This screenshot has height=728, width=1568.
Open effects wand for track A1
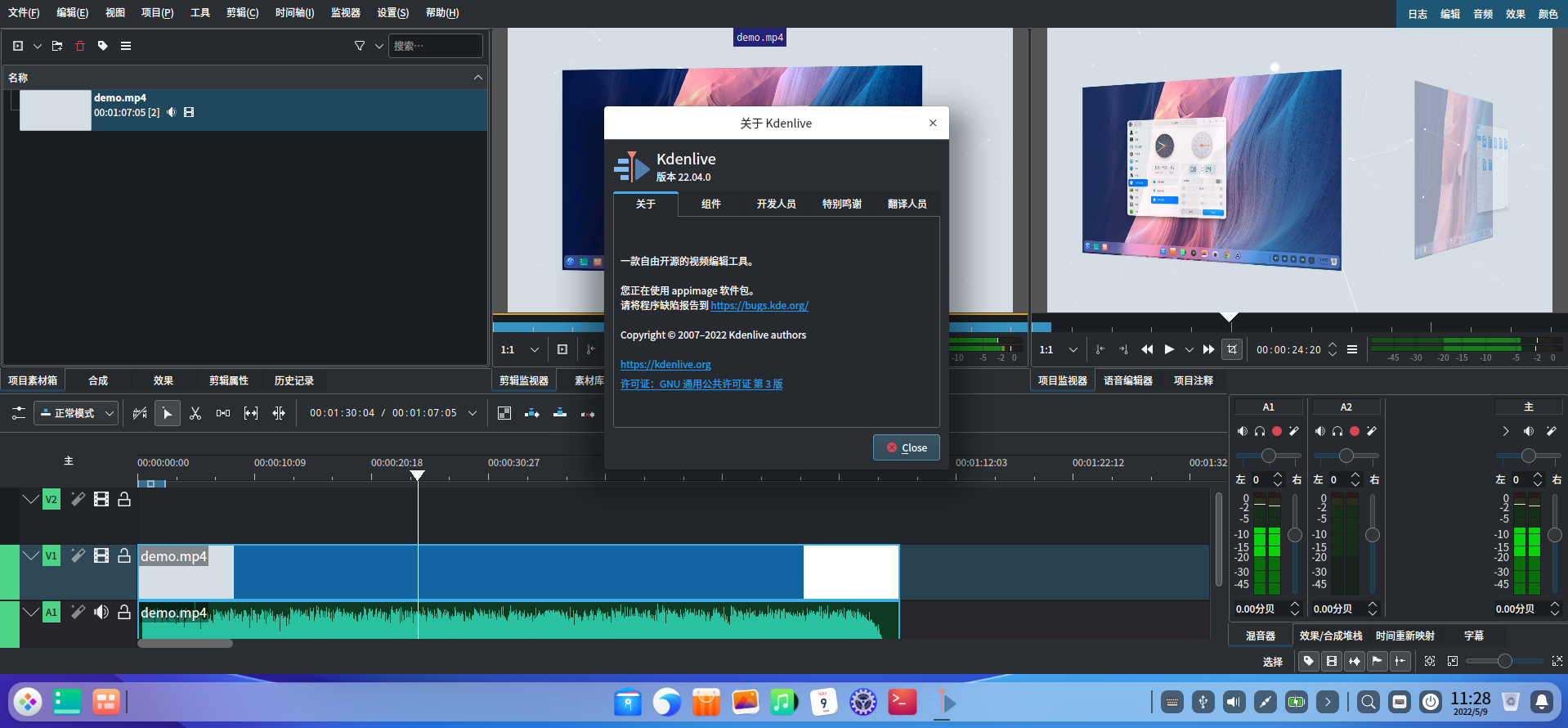tap(78, 612)
